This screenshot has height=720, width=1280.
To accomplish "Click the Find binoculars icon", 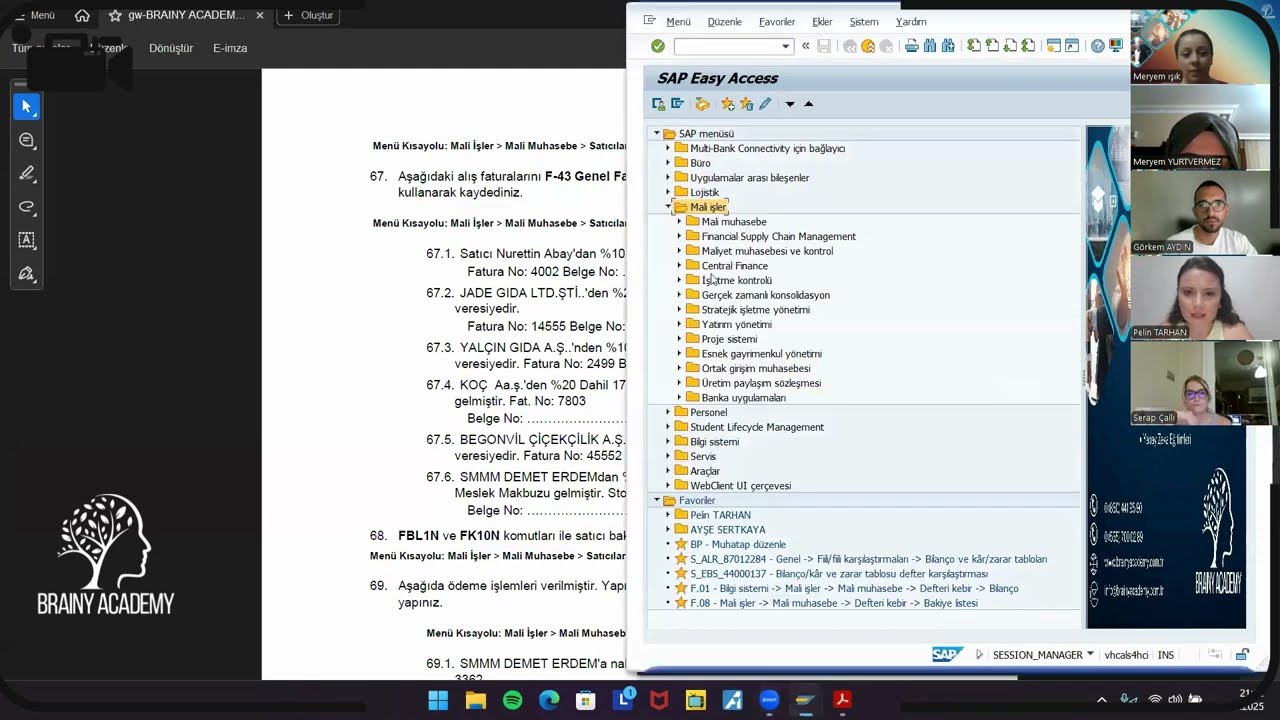I will click(x=929, y=46).
